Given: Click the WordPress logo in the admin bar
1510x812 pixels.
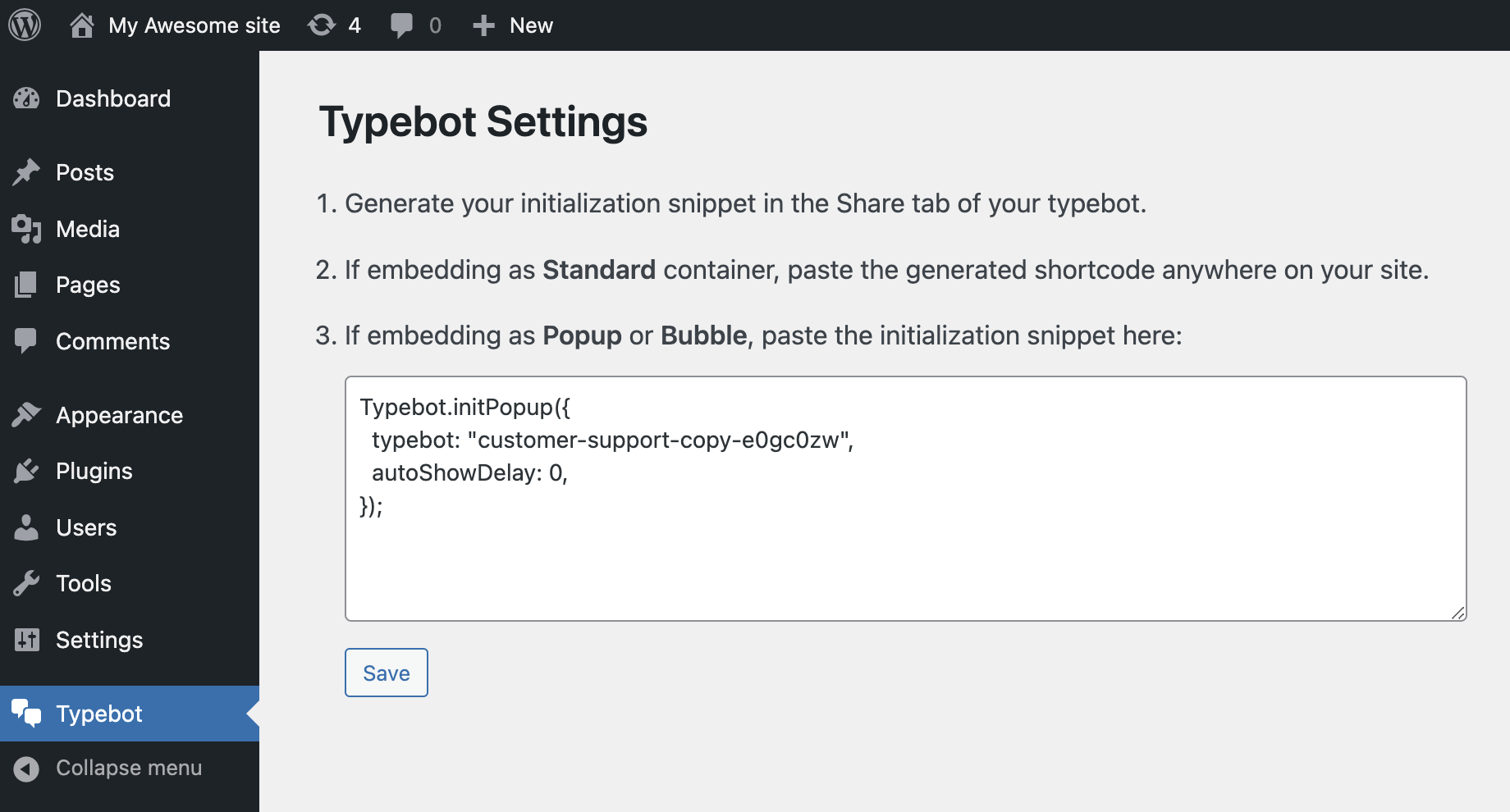Looking at the screenshot, I should click(25, 25).
